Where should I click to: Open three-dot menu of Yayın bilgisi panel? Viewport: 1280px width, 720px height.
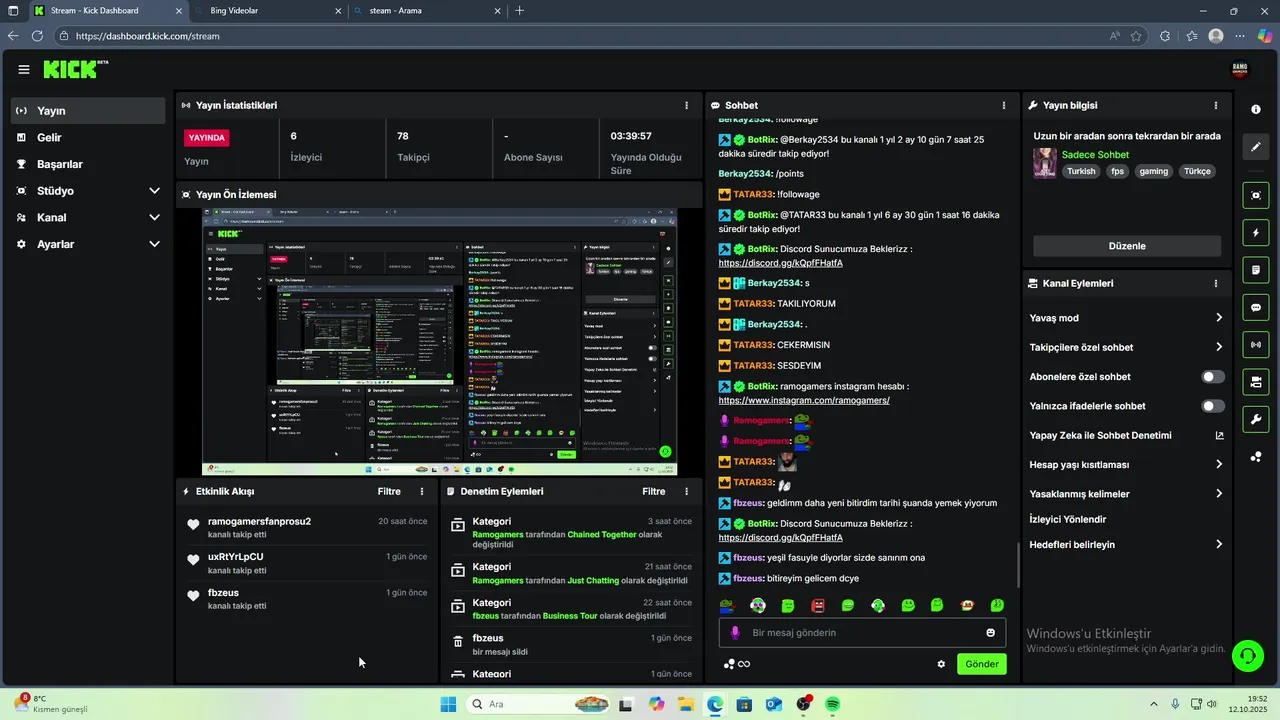pyautogui.click(x=1216, y=105)
